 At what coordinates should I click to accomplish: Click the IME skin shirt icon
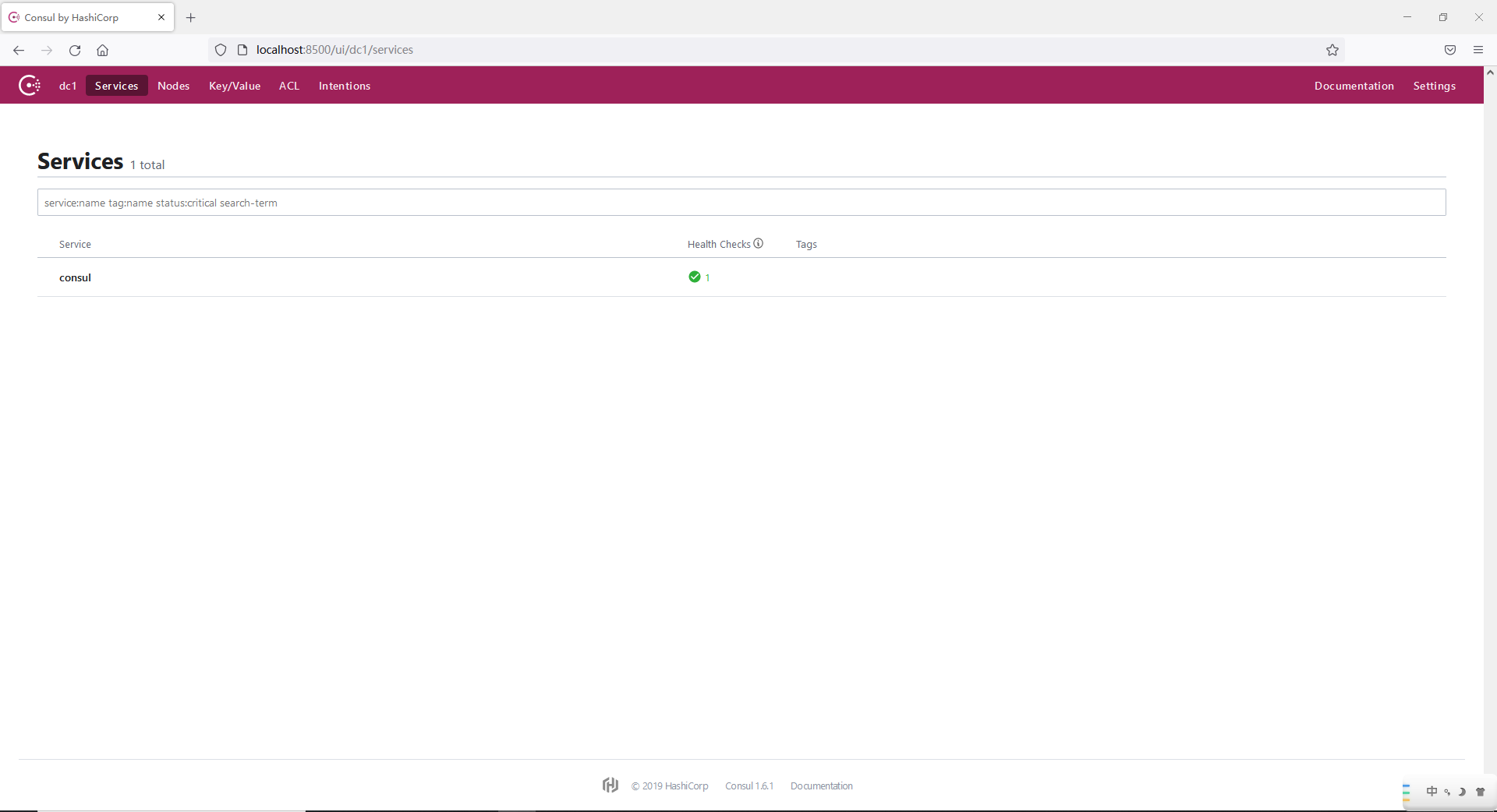(1481, 792)
